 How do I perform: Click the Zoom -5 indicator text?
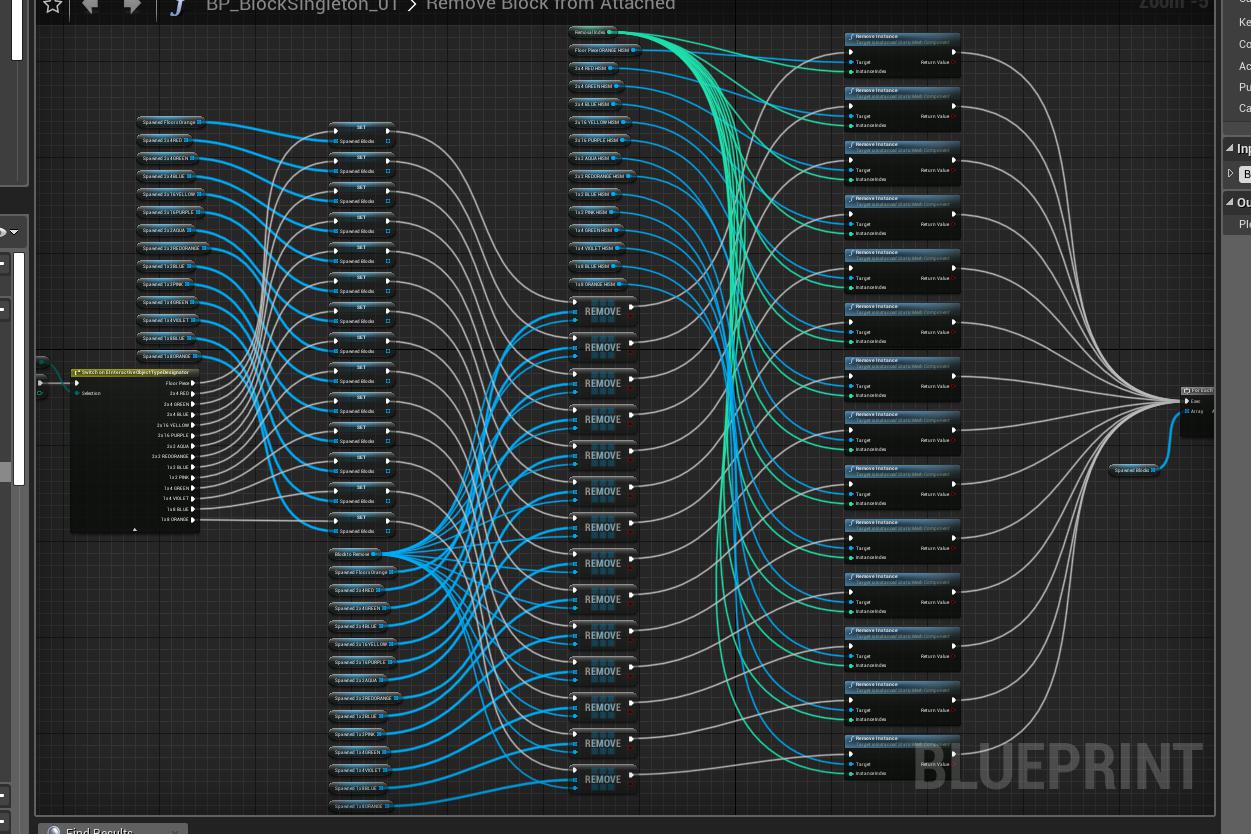pyautogui.click(x=1172, y=4)
